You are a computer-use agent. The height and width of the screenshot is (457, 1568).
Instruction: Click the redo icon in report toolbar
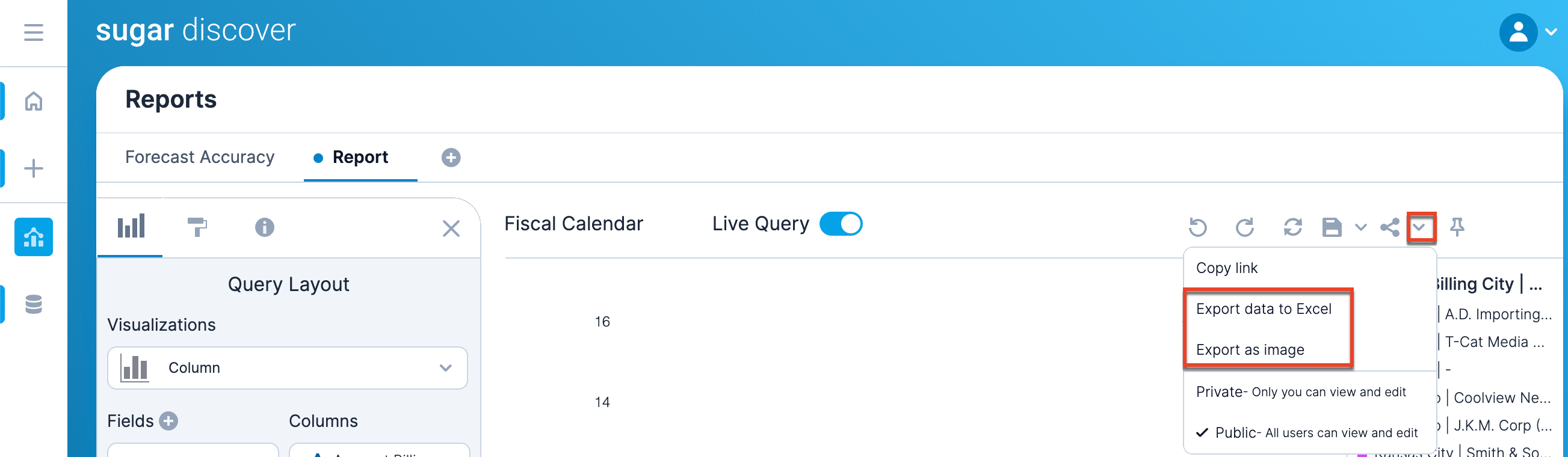[x=1245, y=227]
